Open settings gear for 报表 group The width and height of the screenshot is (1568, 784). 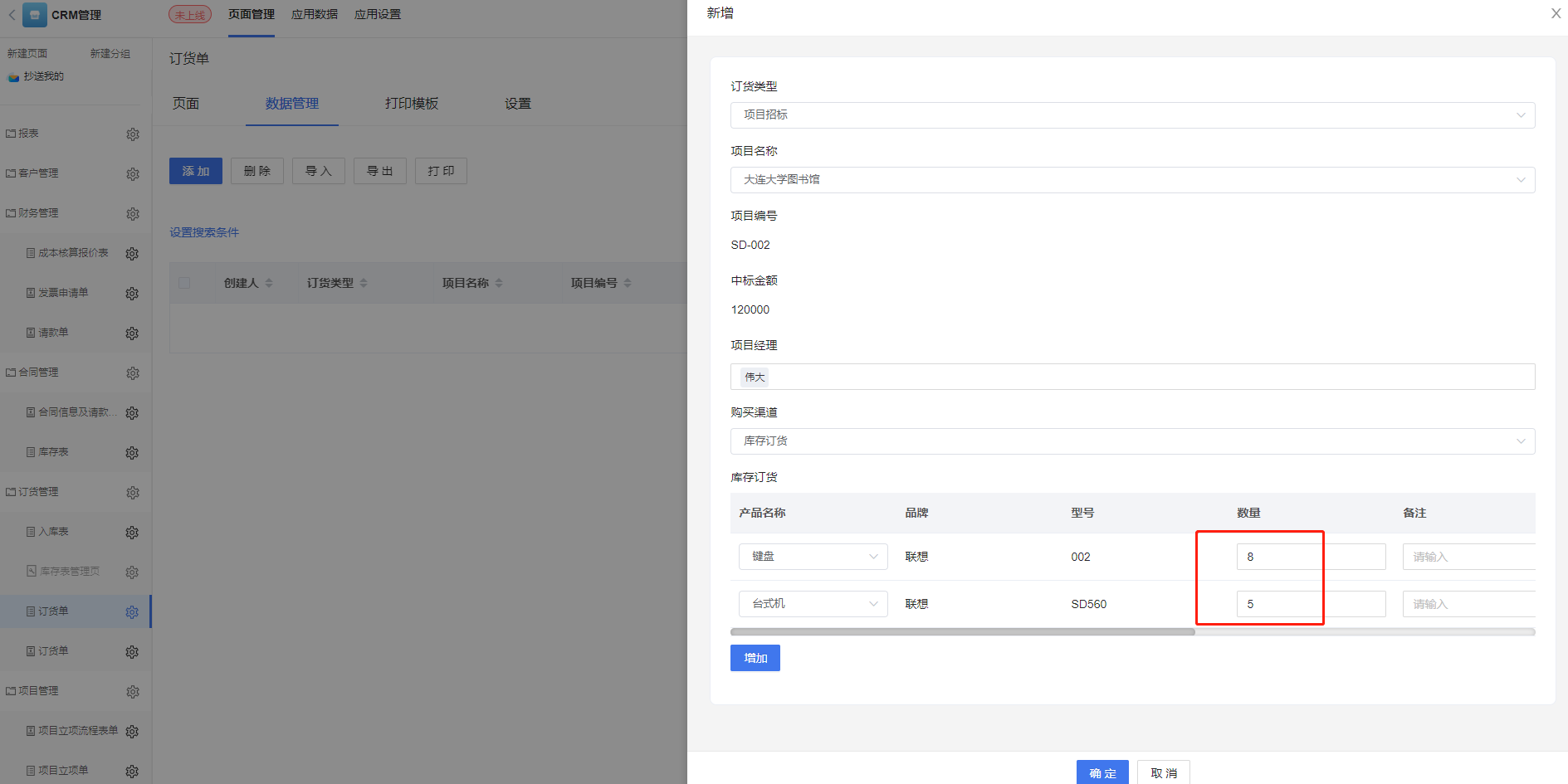pyautogui.click(x=133, y=134)
